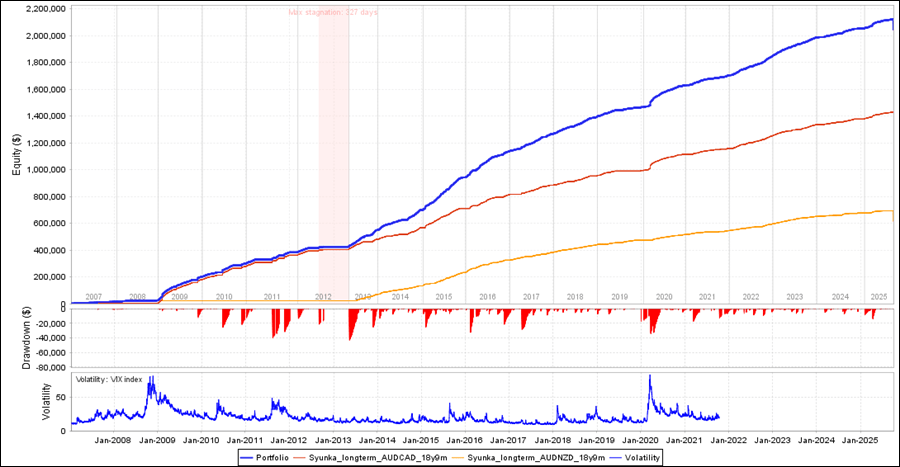Click the Drawdown ($) axis title
Viewport: 900px width, 467px height.
click(24, 337)
